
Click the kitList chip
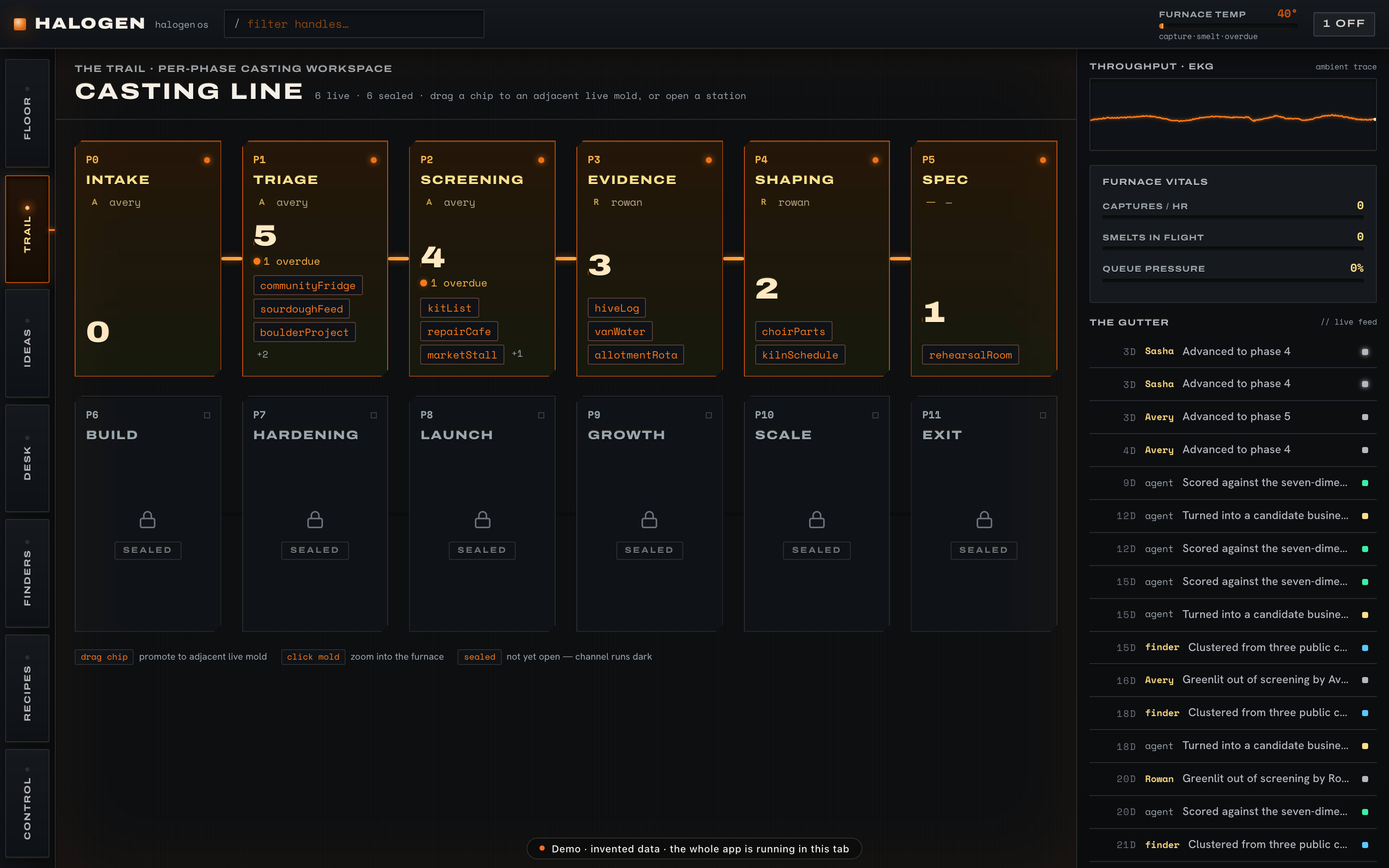(x=449, y=308)
